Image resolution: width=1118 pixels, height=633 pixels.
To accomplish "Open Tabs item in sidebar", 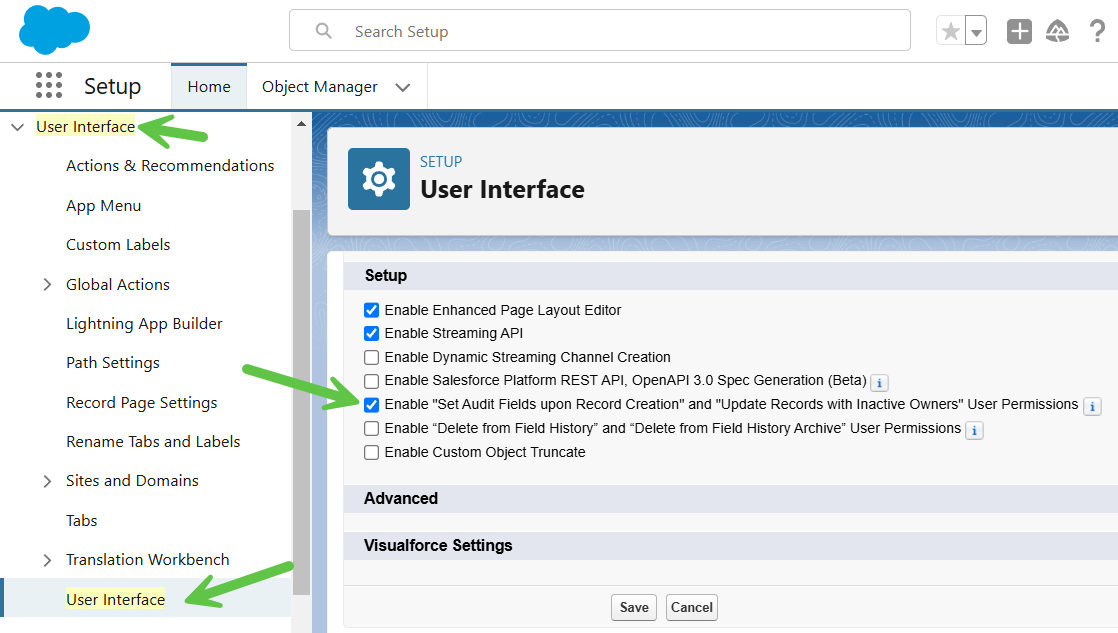I will pyautogui.click(x=81, y=520).
